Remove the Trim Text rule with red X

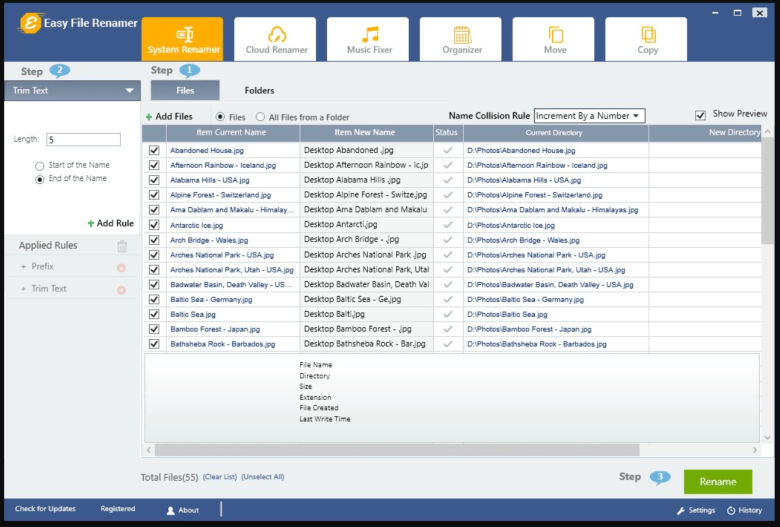(x=121, y=290)
